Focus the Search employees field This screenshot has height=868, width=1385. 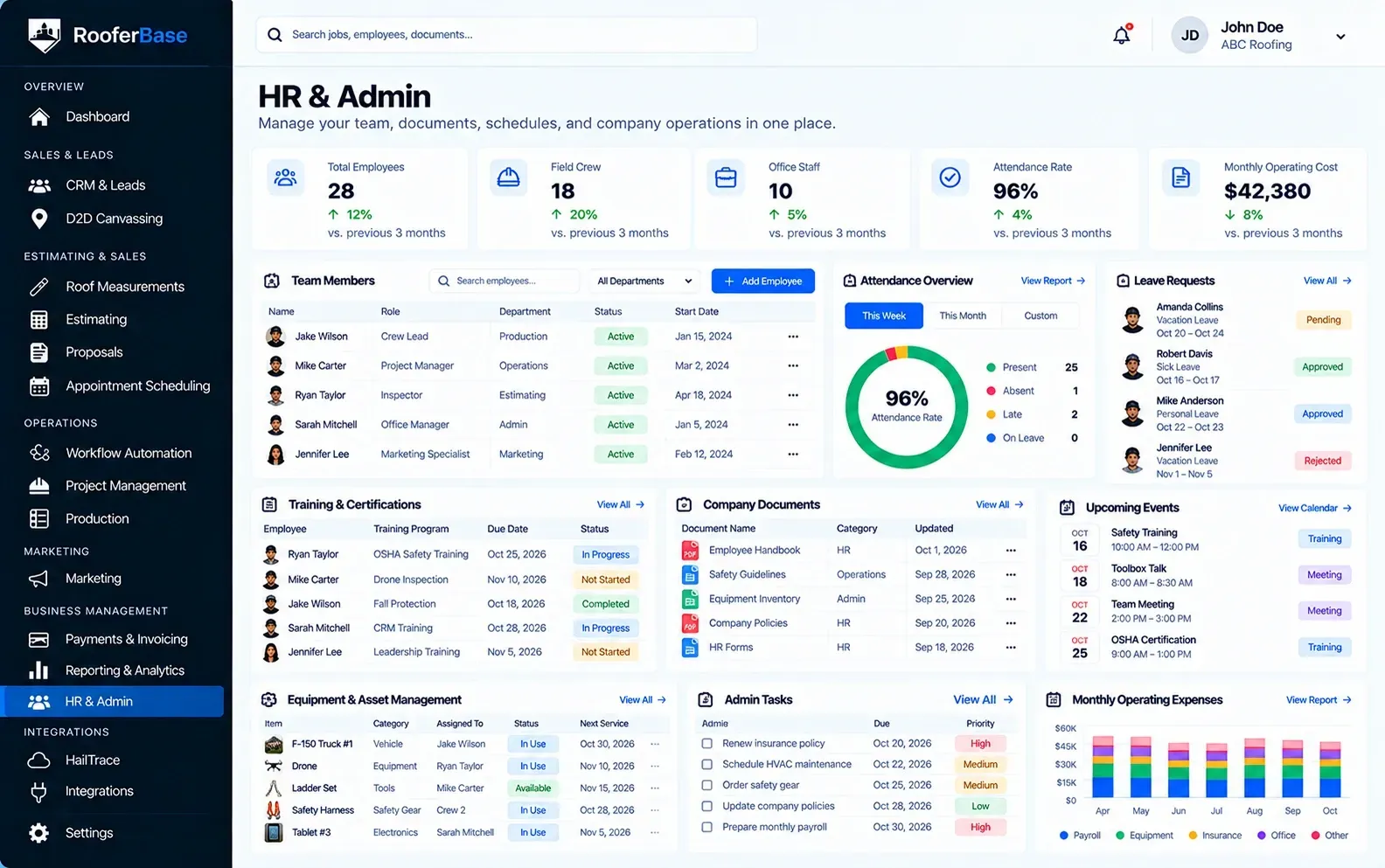pyautogui.click(x=505, y=281)
